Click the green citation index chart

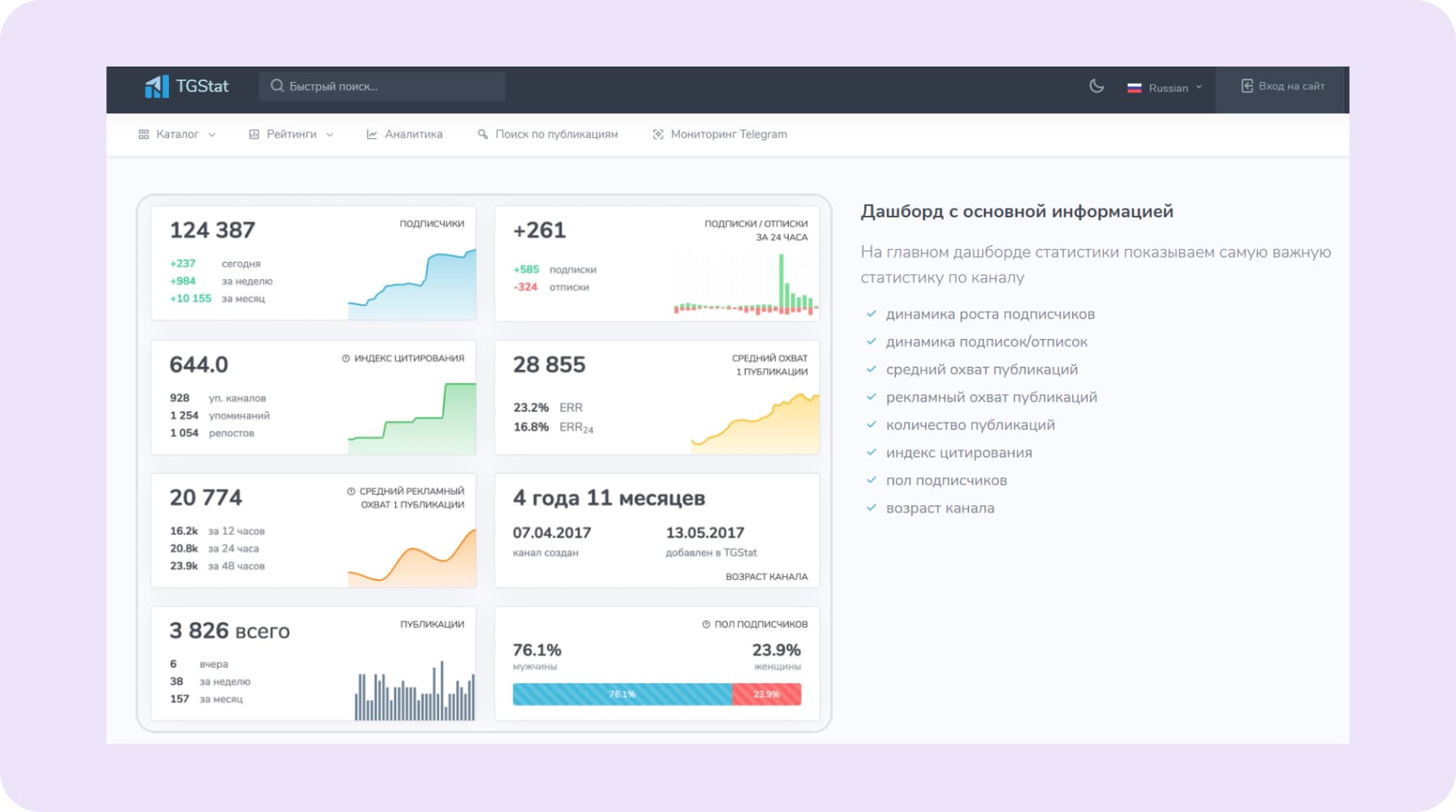[x=411, y=418]
